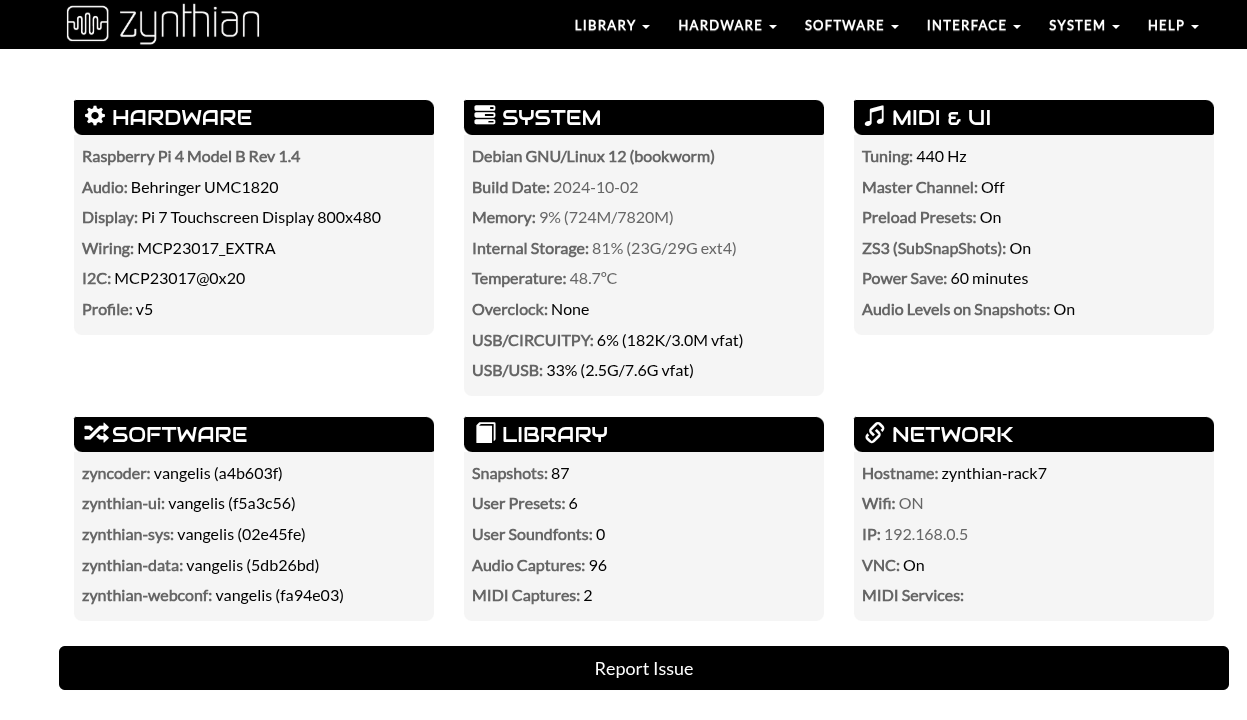The width and height of the screenshot is (1247, 720).
Task: Click ZS3 (SubSnapShots): On entry
Action: click(x=946, y=248)
